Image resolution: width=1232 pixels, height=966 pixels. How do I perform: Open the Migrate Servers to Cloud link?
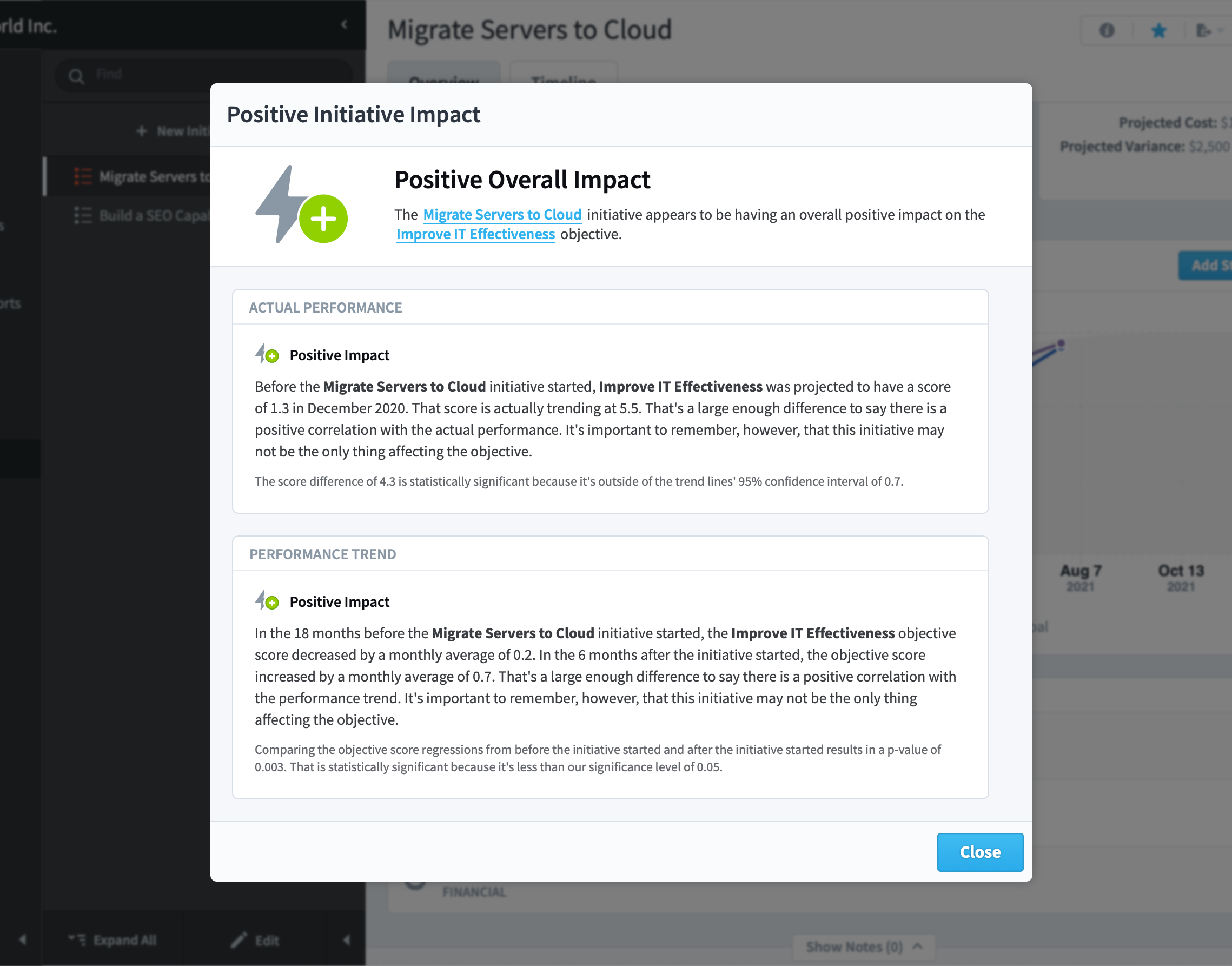tap(502, 214)
